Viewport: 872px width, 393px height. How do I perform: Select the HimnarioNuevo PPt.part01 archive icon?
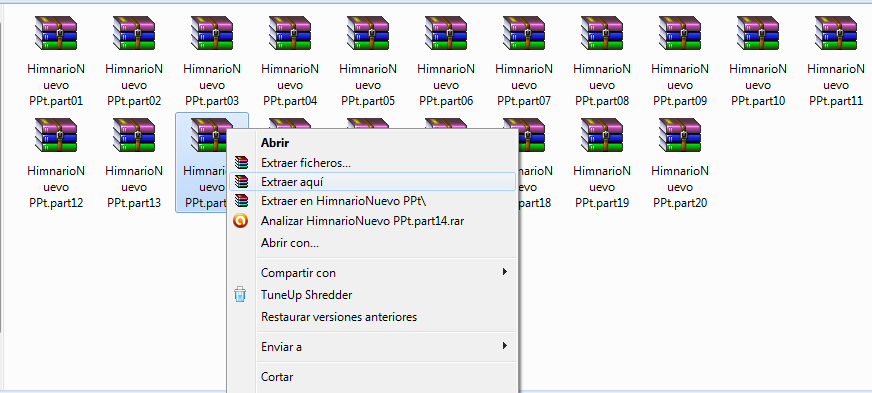point(56,33)
